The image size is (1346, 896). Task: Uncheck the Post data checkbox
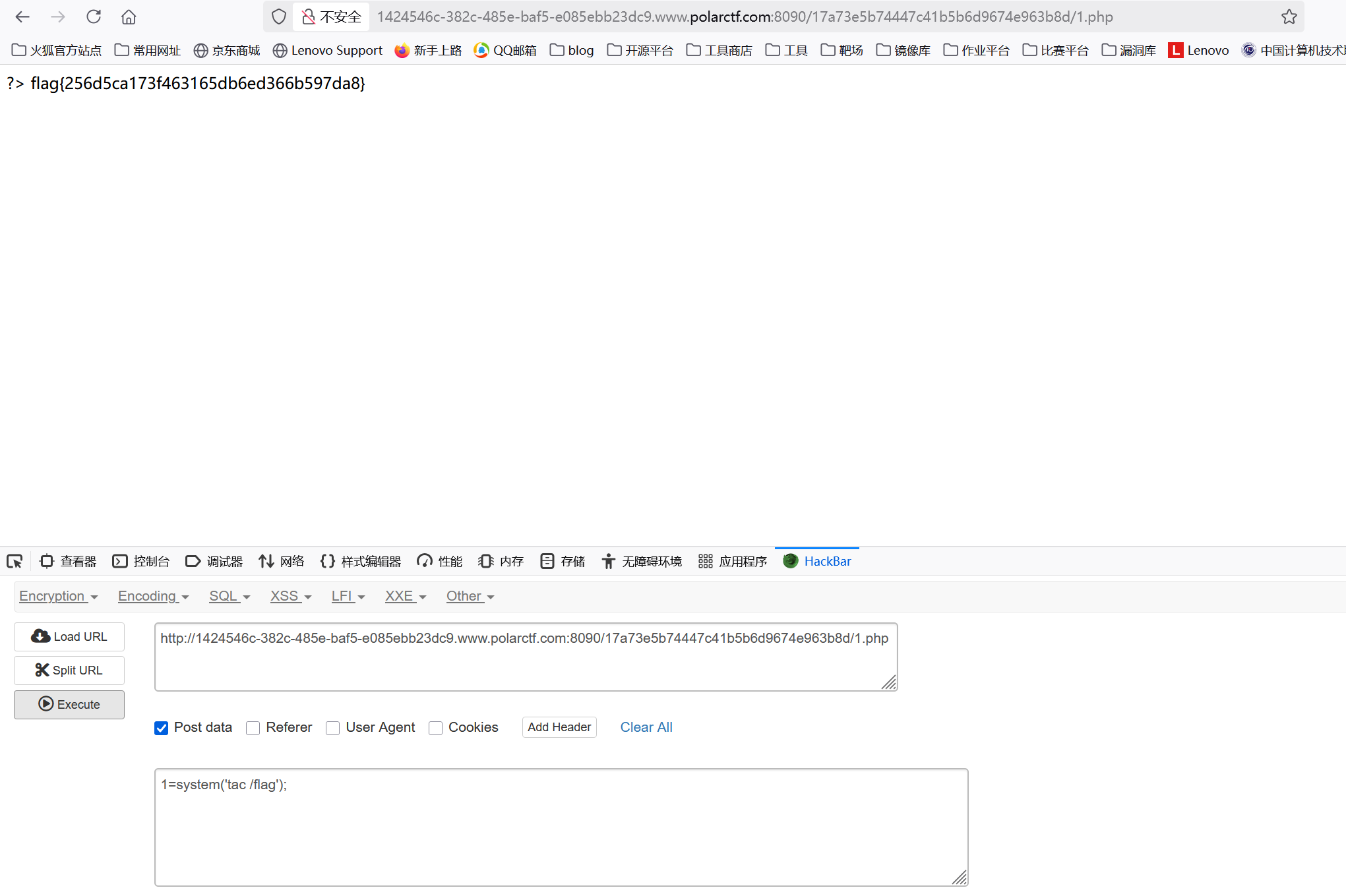pos(161,728)
